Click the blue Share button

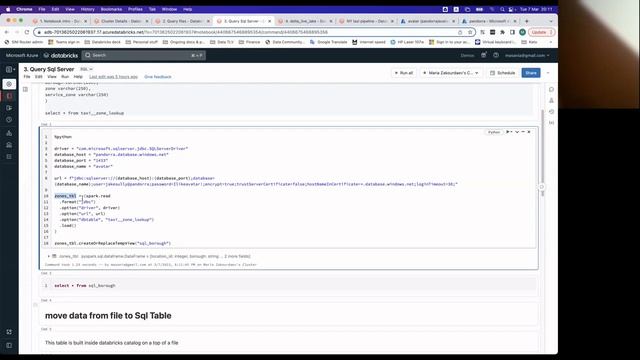531,73
